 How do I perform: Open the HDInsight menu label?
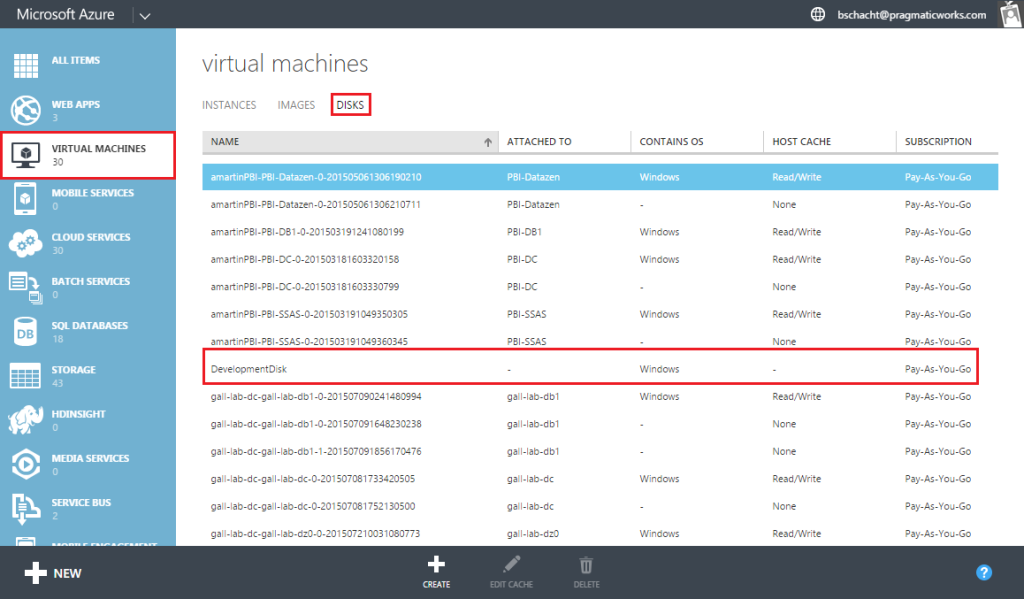[x=78, y=414]
